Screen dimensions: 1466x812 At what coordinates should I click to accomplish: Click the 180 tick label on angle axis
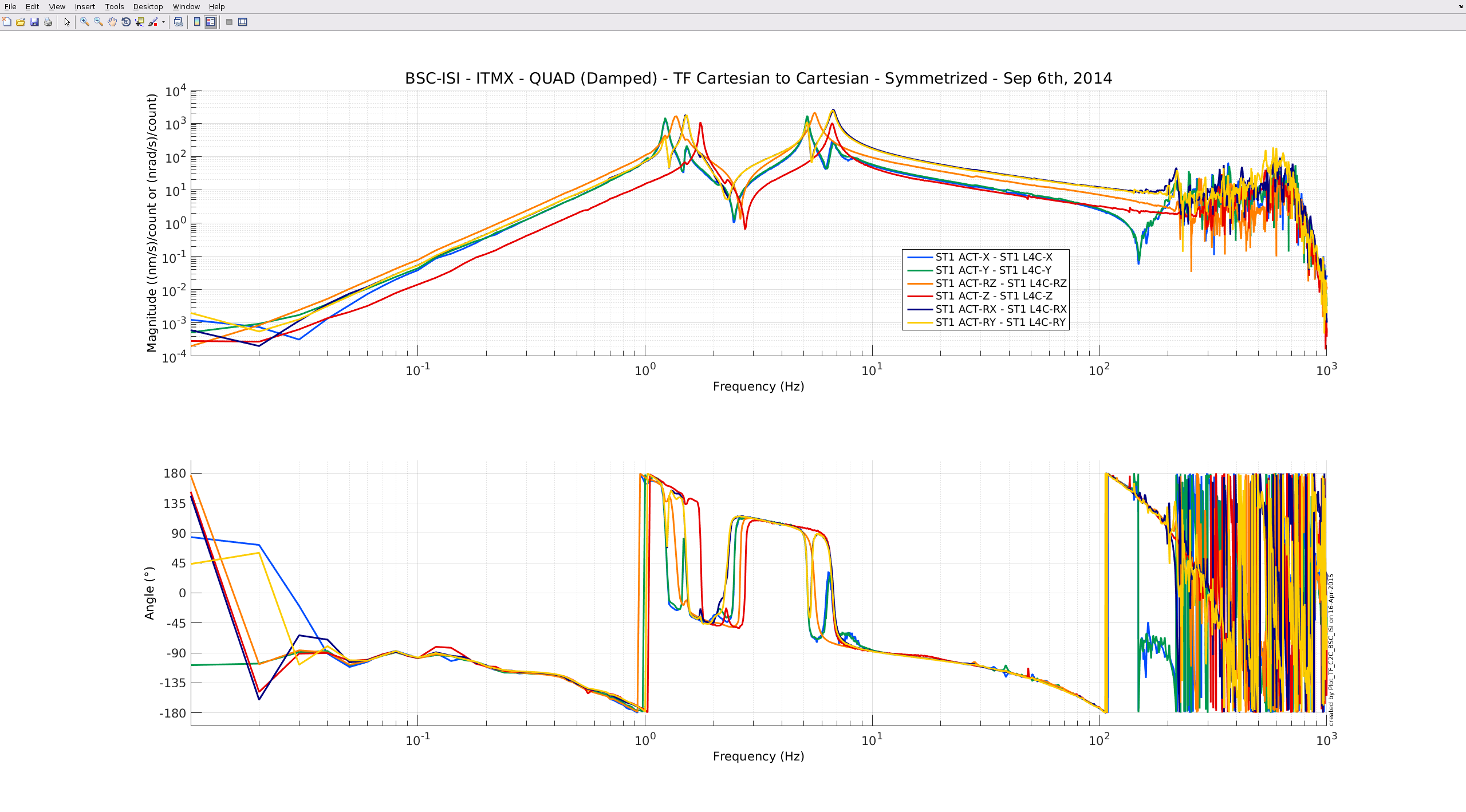point(175,474)
